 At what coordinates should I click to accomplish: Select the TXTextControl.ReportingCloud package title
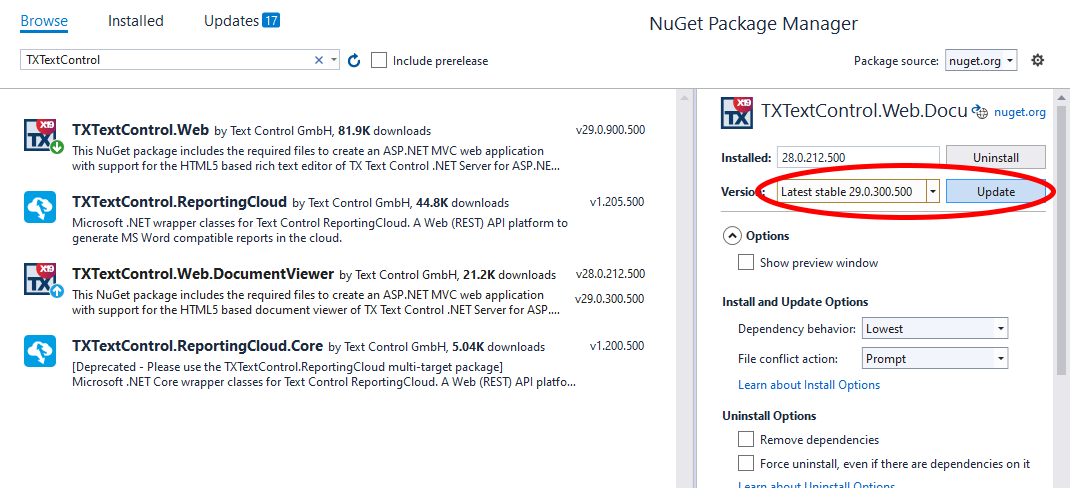click(179, 202)
